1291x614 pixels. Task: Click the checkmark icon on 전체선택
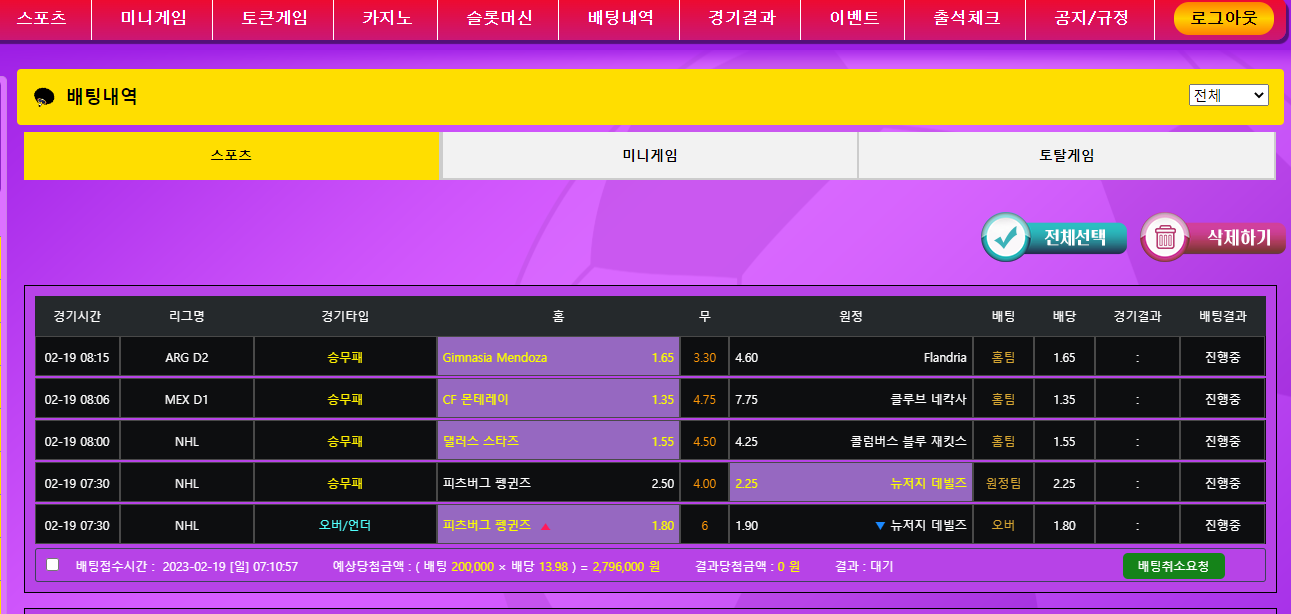tap(1005, 238)
